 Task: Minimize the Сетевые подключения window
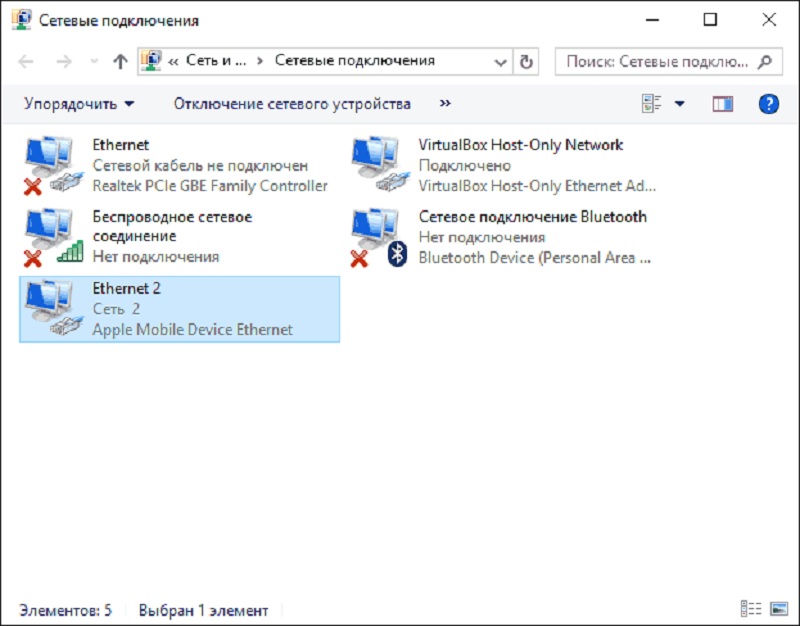(652, 20)
